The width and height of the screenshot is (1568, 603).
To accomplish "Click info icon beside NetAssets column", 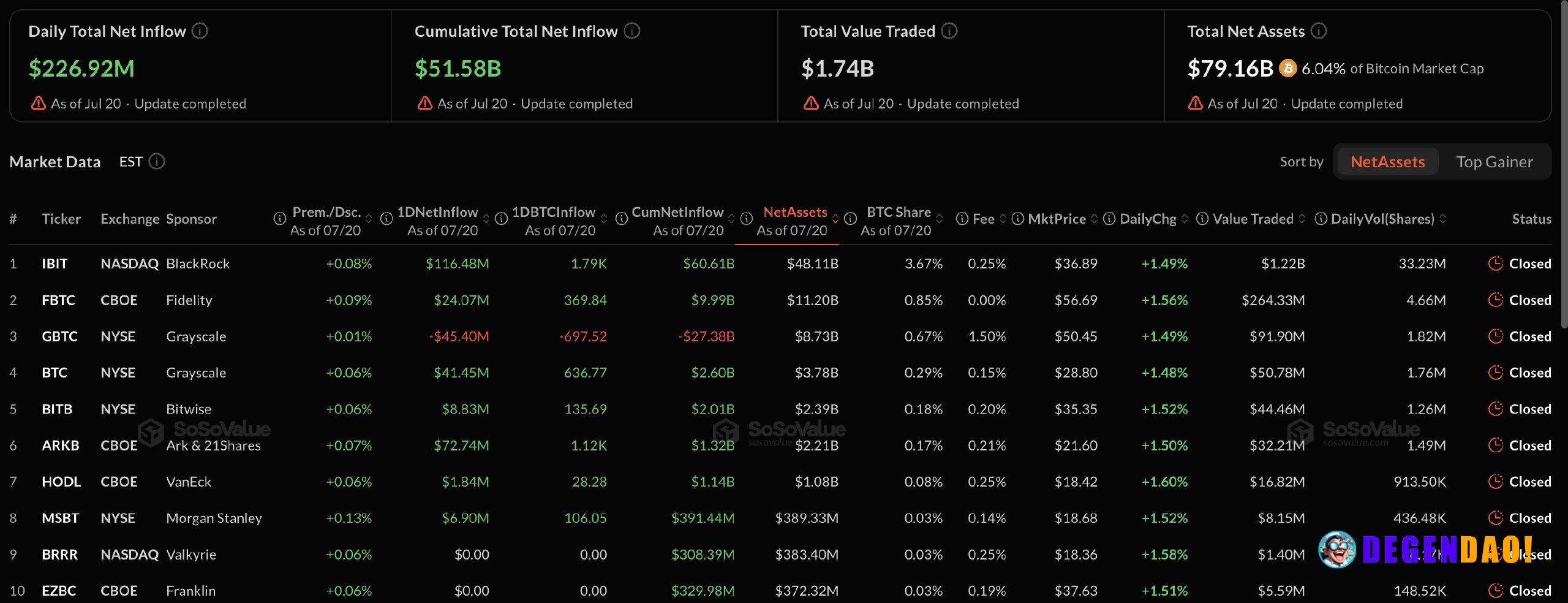I will [x=747, y=219].
